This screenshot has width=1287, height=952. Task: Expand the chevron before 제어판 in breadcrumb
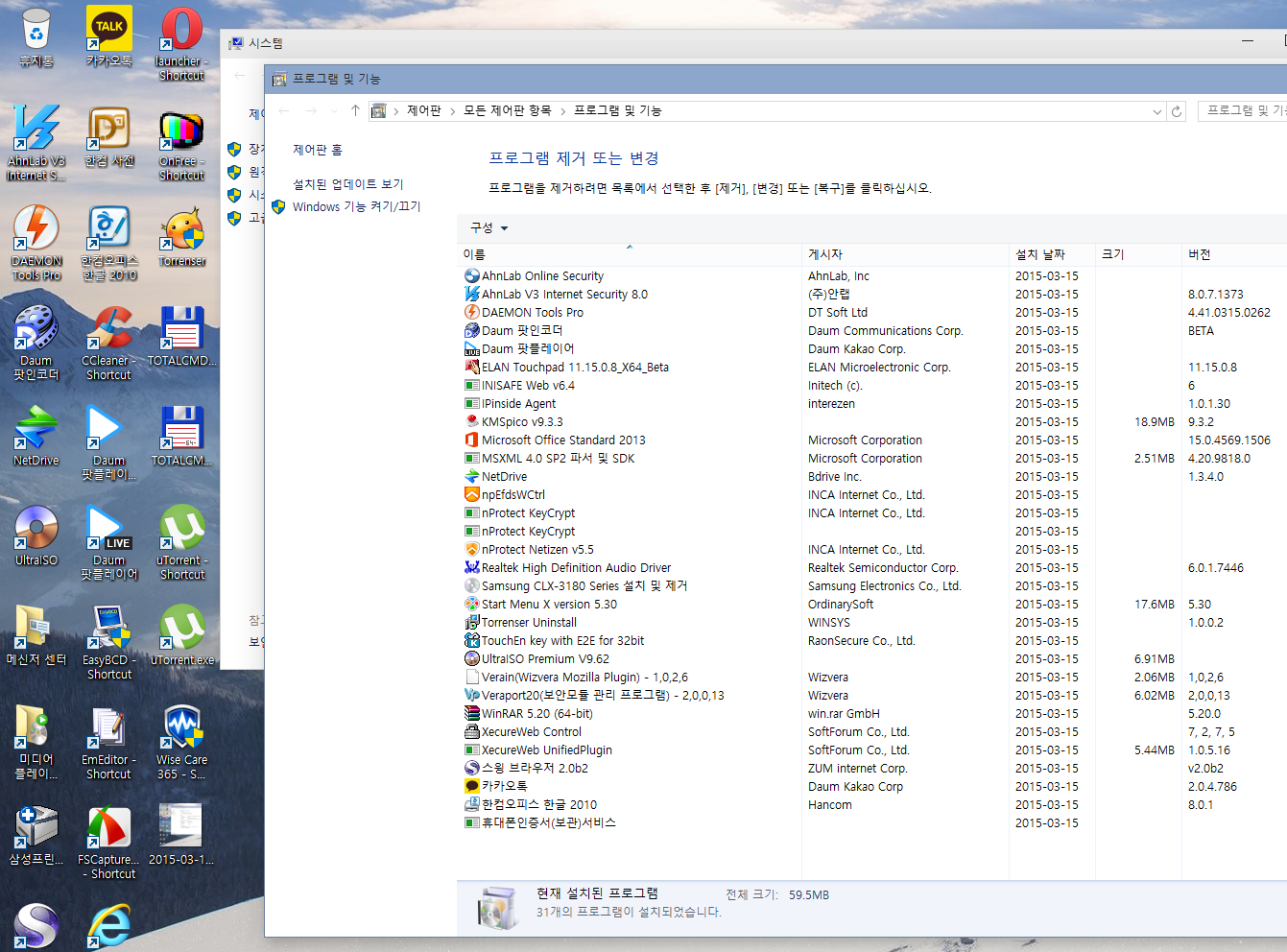click(x=396, y=111)
